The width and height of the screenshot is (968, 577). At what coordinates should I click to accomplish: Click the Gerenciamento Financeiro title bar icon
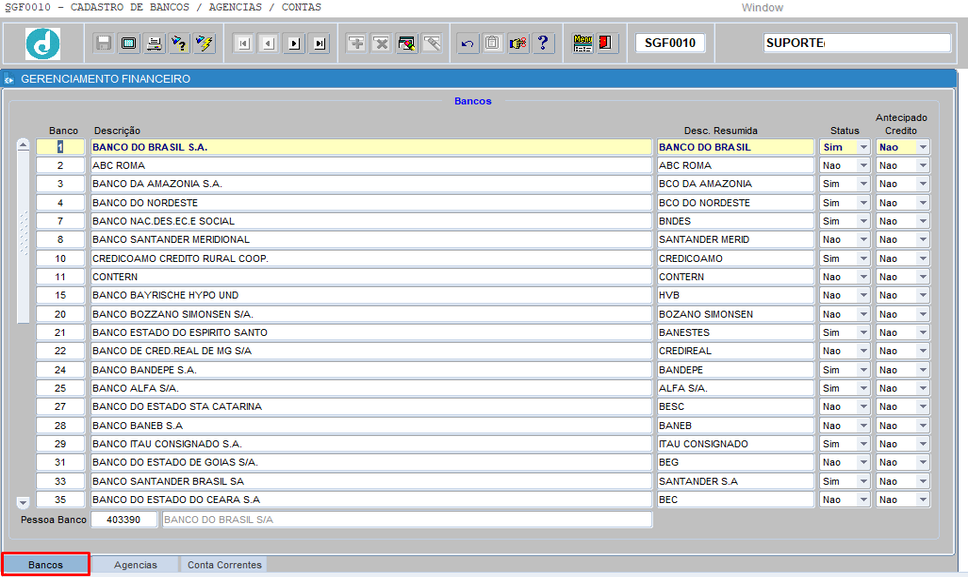(9, 79)
